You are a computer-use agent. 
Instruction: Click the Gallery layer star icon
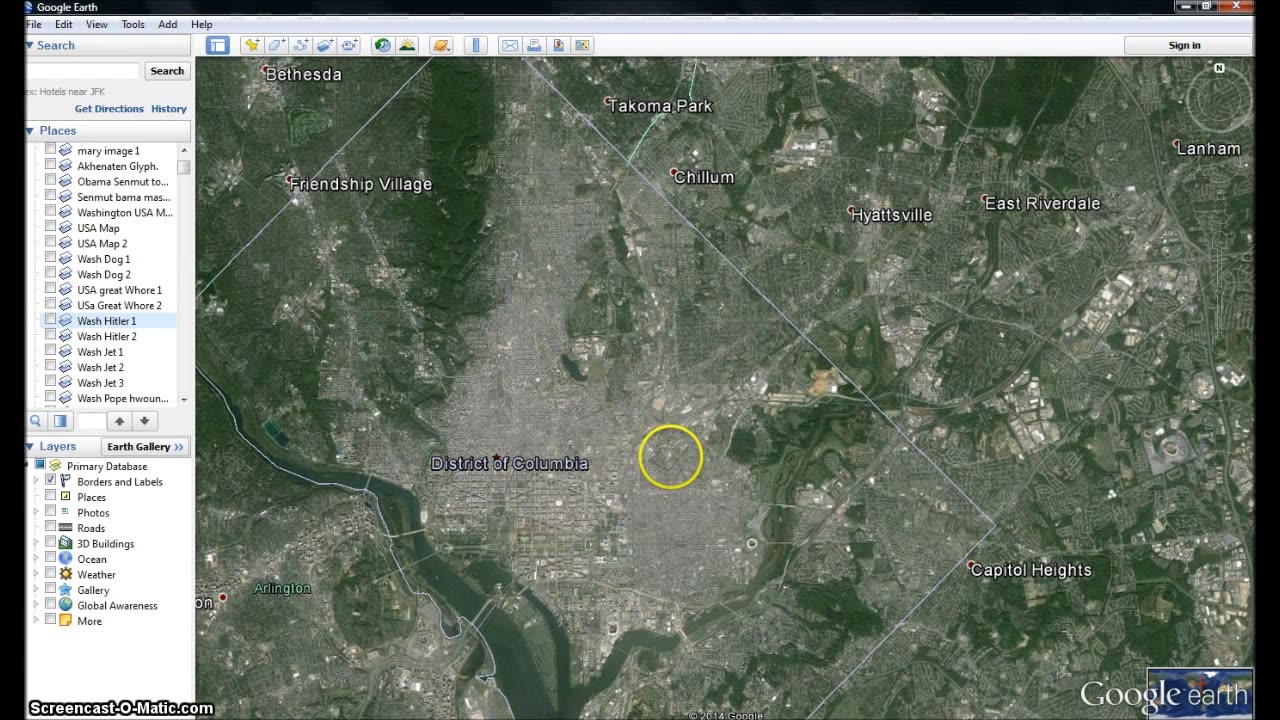click(x=66, y=590)
